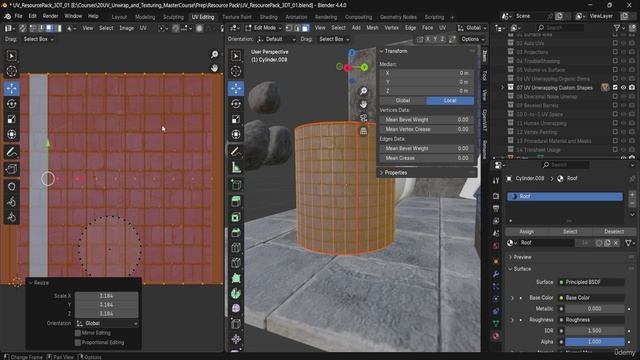Viewport: 640px width, 360px height.
Task: Click the viewport zoom magnifier icon
Action: 363,91
